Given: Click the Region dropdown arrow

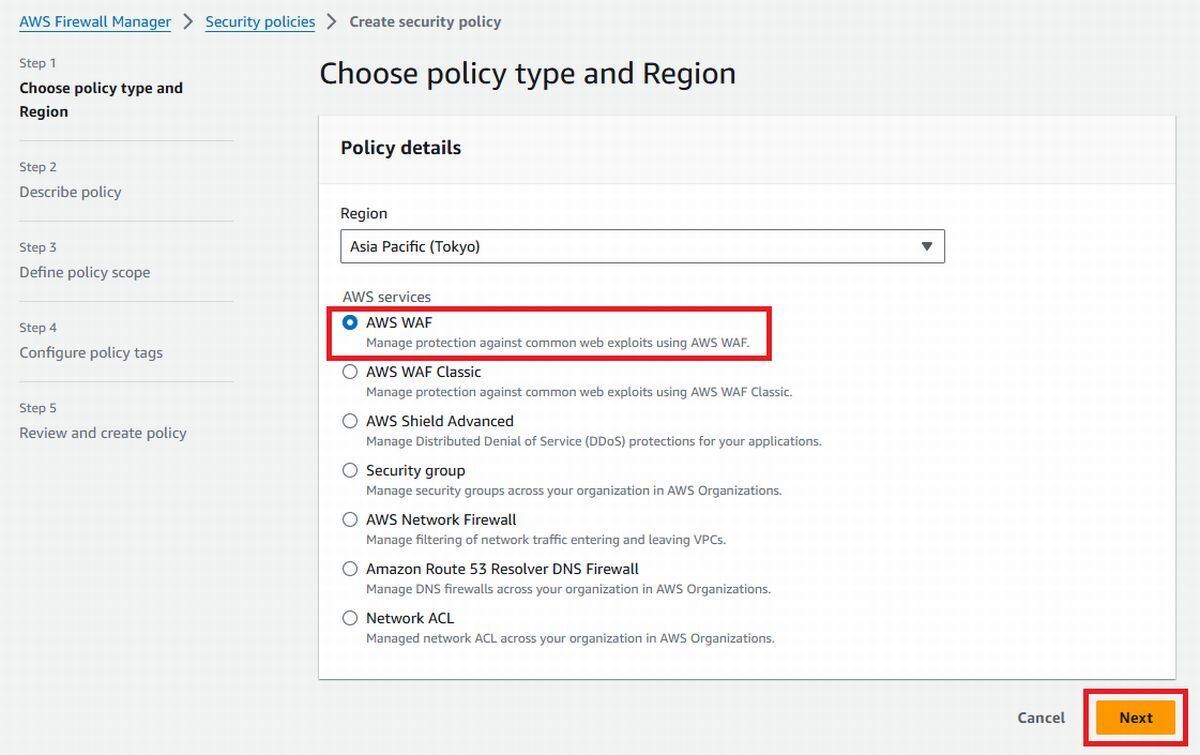Looking at the screenshot, I should [927, 246].
